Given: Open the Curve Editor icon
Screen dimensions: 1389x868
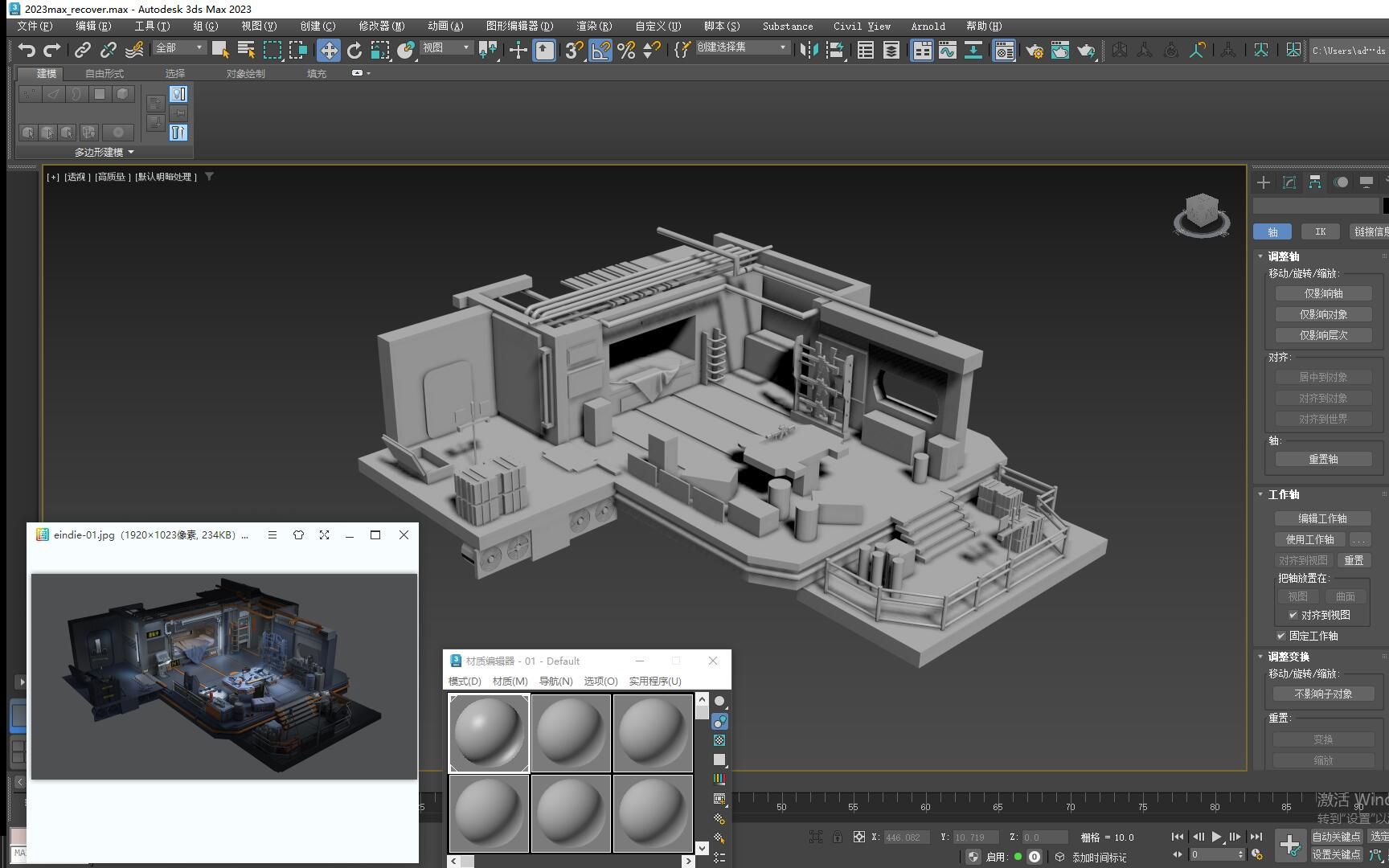Looking at the screenshot, I should click(947, 50).
